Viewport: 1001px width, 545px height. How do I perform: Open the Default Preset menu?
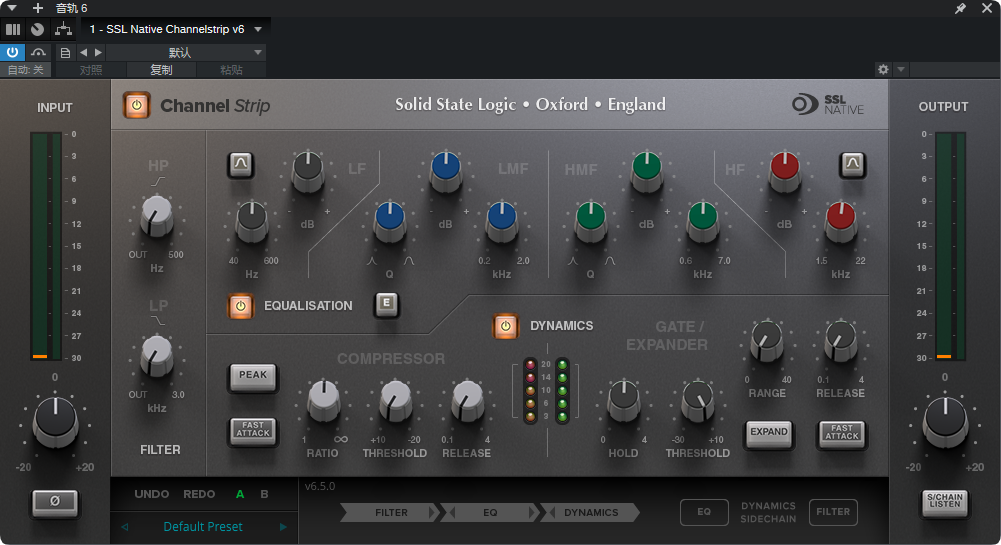click(203, 526)
